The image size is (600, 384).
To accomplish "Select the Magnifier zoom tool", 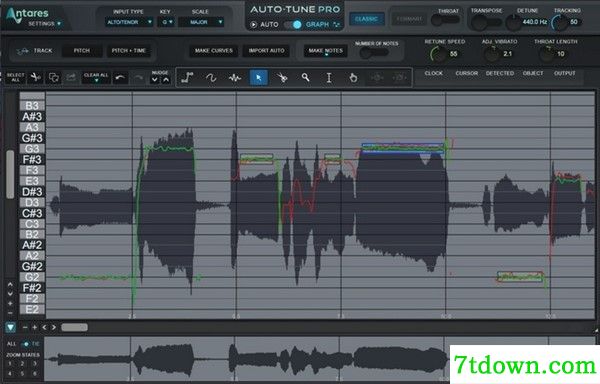I will click(305, 78).
